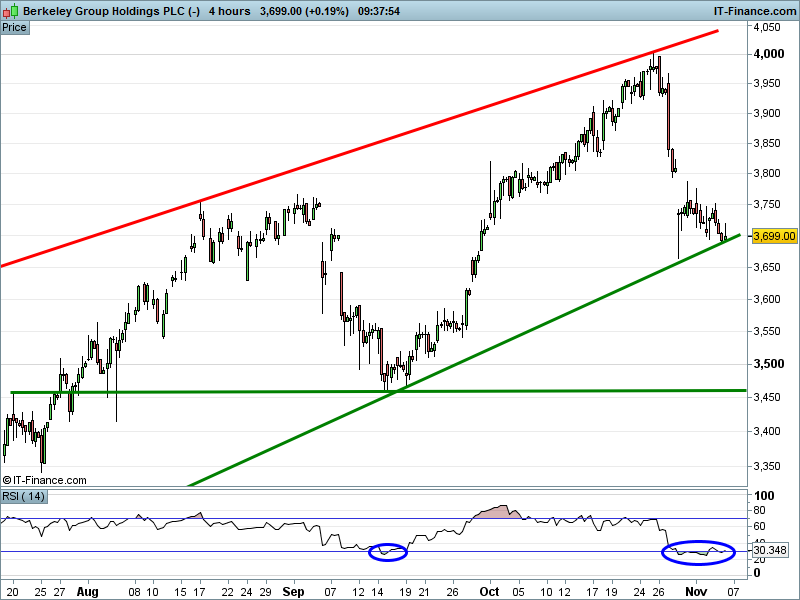Click the 09:37:54 timestamp
800x600 pixels.
379,11
